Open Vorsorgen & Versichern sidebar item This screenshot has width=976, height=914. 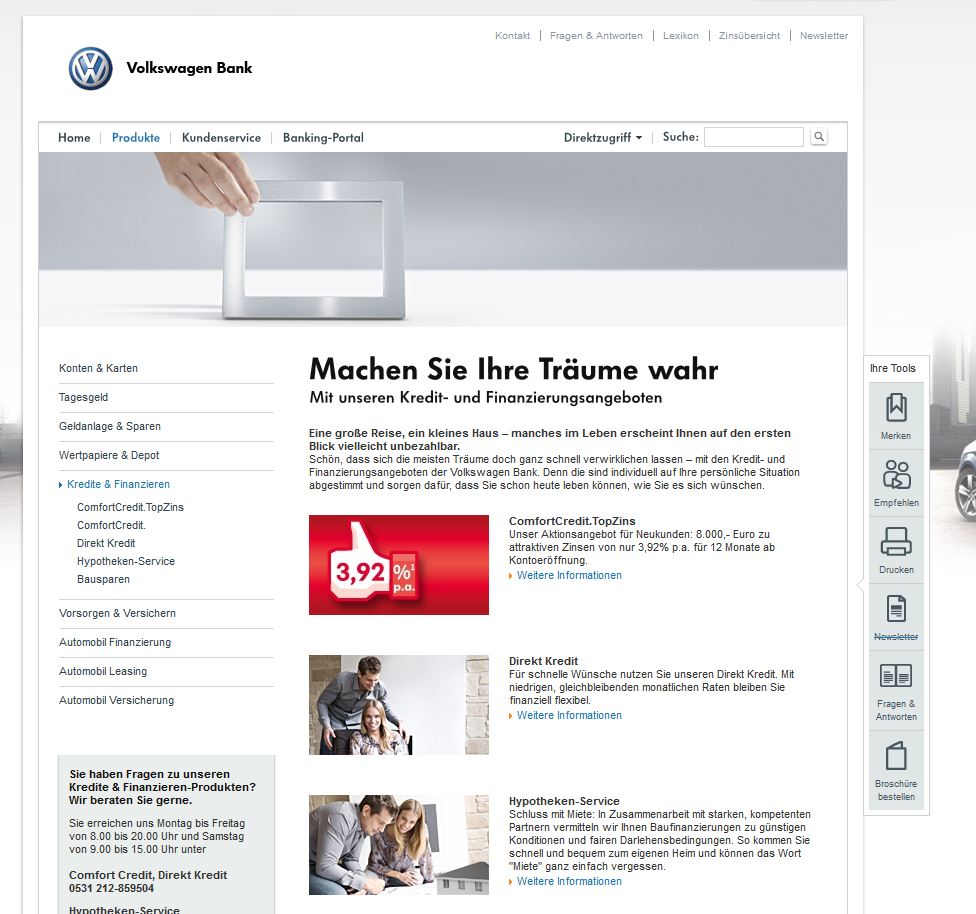(x=117, y=613)
